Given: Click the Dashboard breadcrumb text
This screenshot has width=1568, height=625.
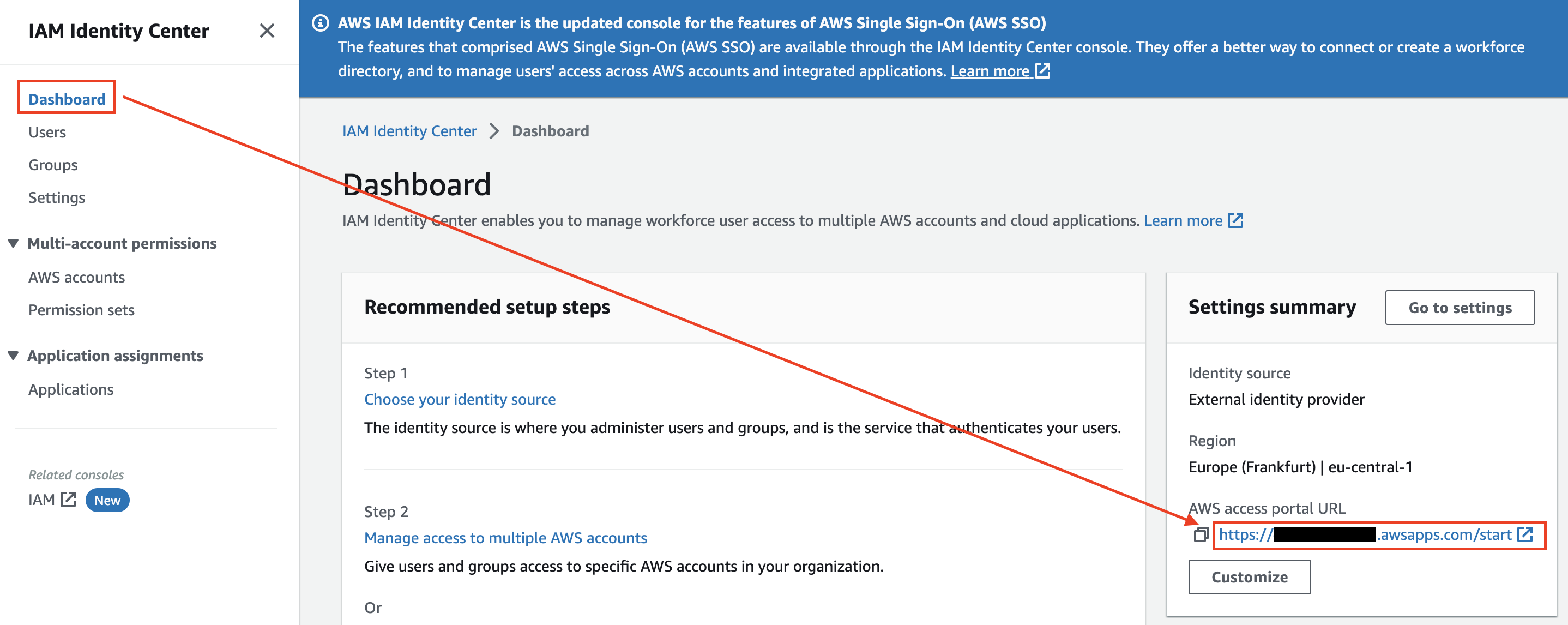Looking at the screenshot, I should (550, 131).
